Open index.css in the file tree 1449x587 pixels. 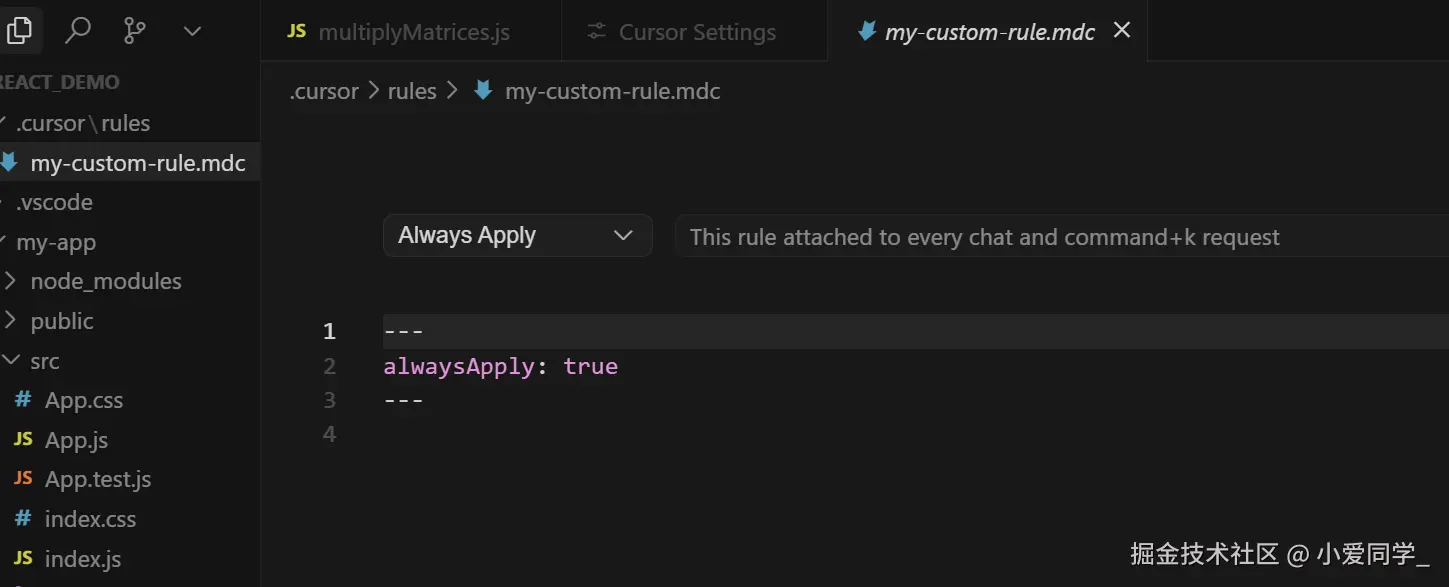click(90, 519)
